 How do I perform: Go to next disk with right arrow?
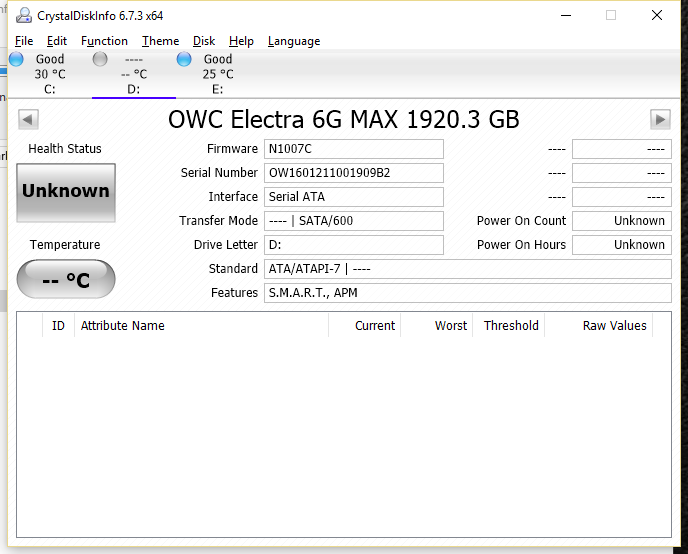pyautogui.click(x=660, y=119)
